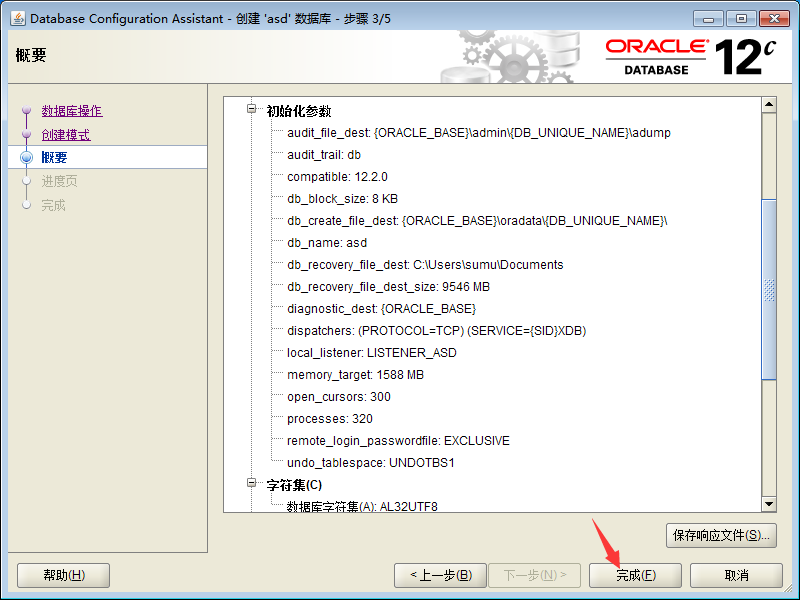
Task: Click the 进度页 step in the sidebar
Action: tap(60, 181)
